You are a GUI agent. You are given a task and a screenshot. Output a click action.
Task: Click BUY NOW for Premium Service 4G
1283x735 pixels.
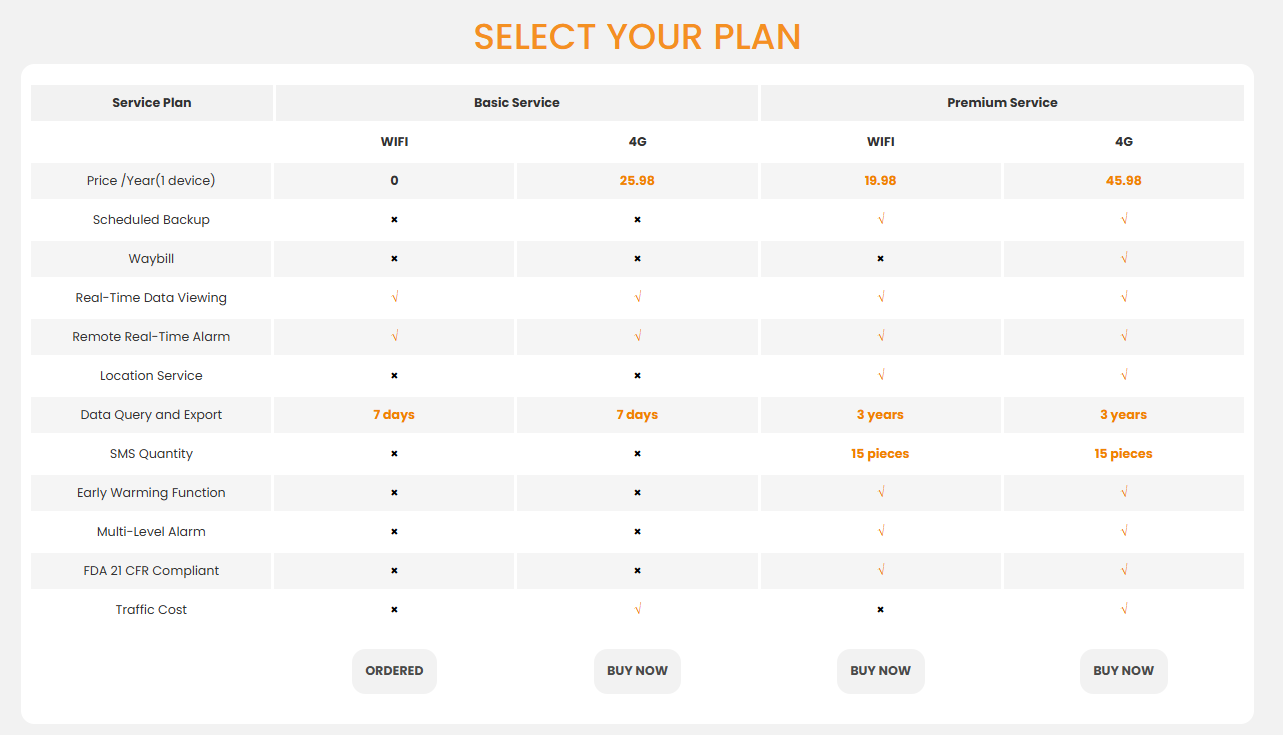(x=1123, y=671)
